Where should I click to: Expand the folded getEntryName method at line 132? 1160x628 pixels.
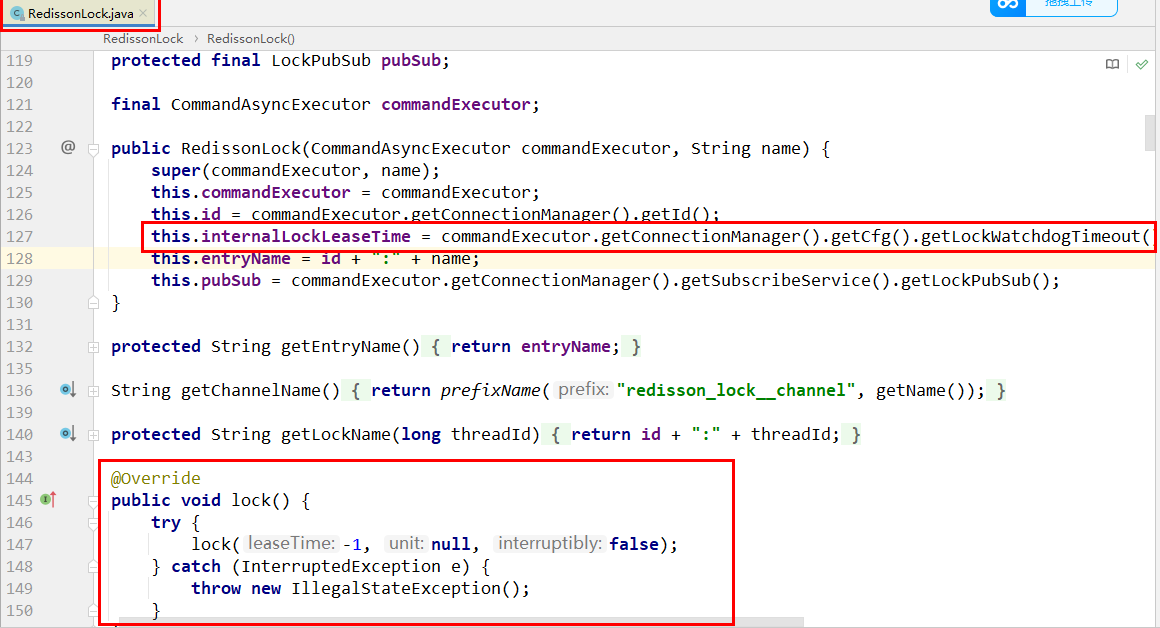(93, 347)
